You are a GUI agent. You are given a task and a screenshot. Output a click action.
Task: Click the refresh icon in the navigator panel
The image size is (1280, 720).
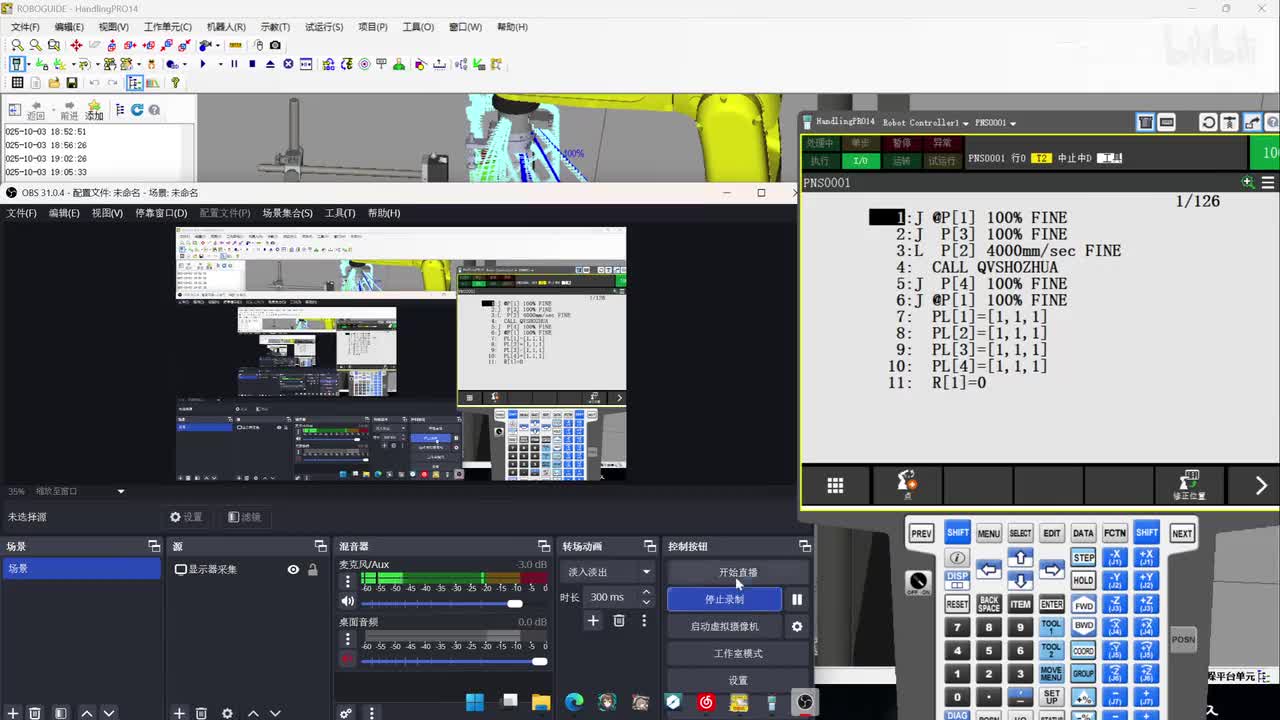click(138, 110)
